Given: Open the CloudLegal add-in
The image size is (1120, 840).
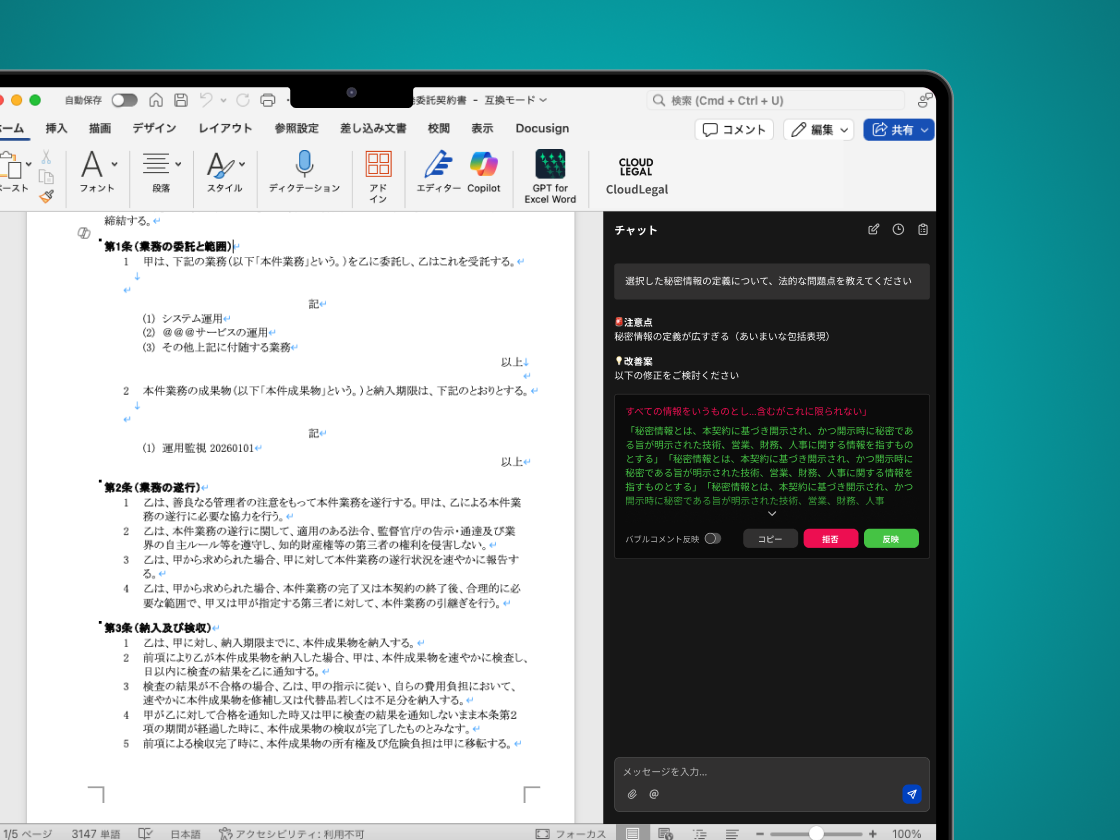Looking at the screenshot, I should 636,176.
